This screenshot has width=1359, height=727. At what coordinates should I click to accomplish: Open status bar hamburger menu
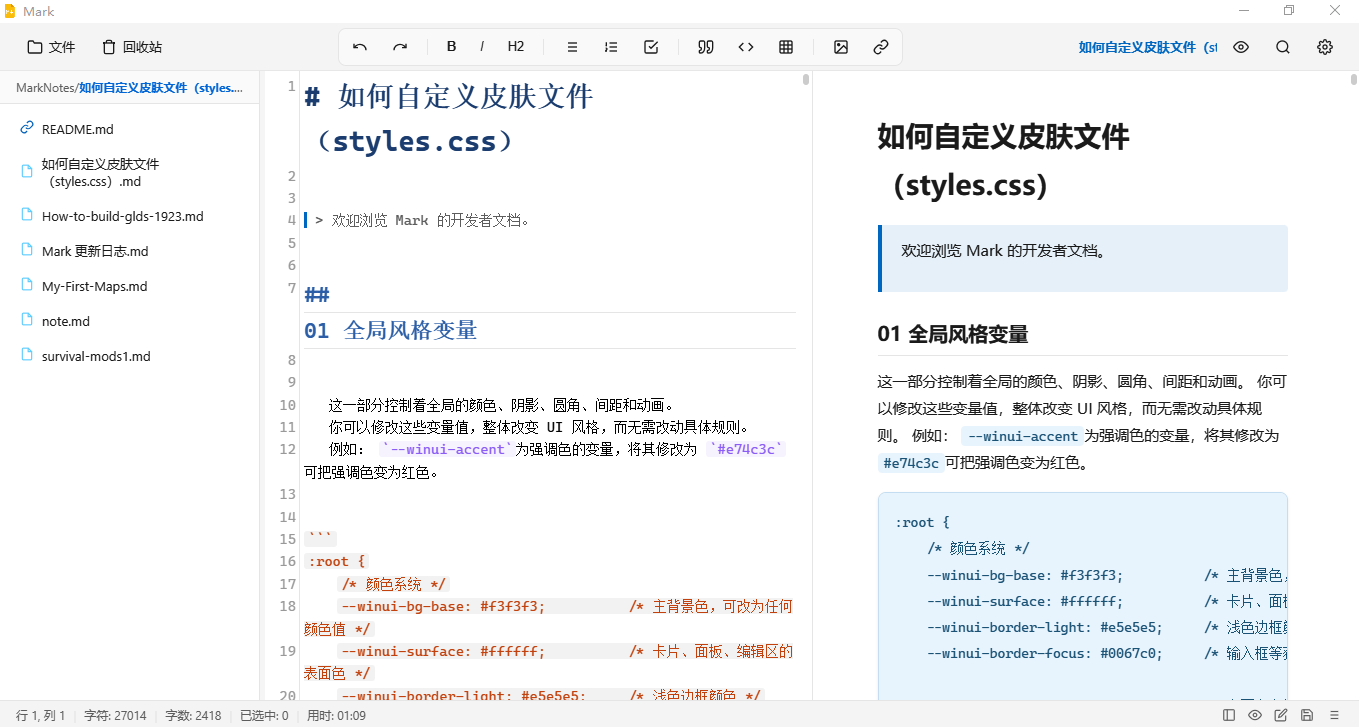point(1333,715)
